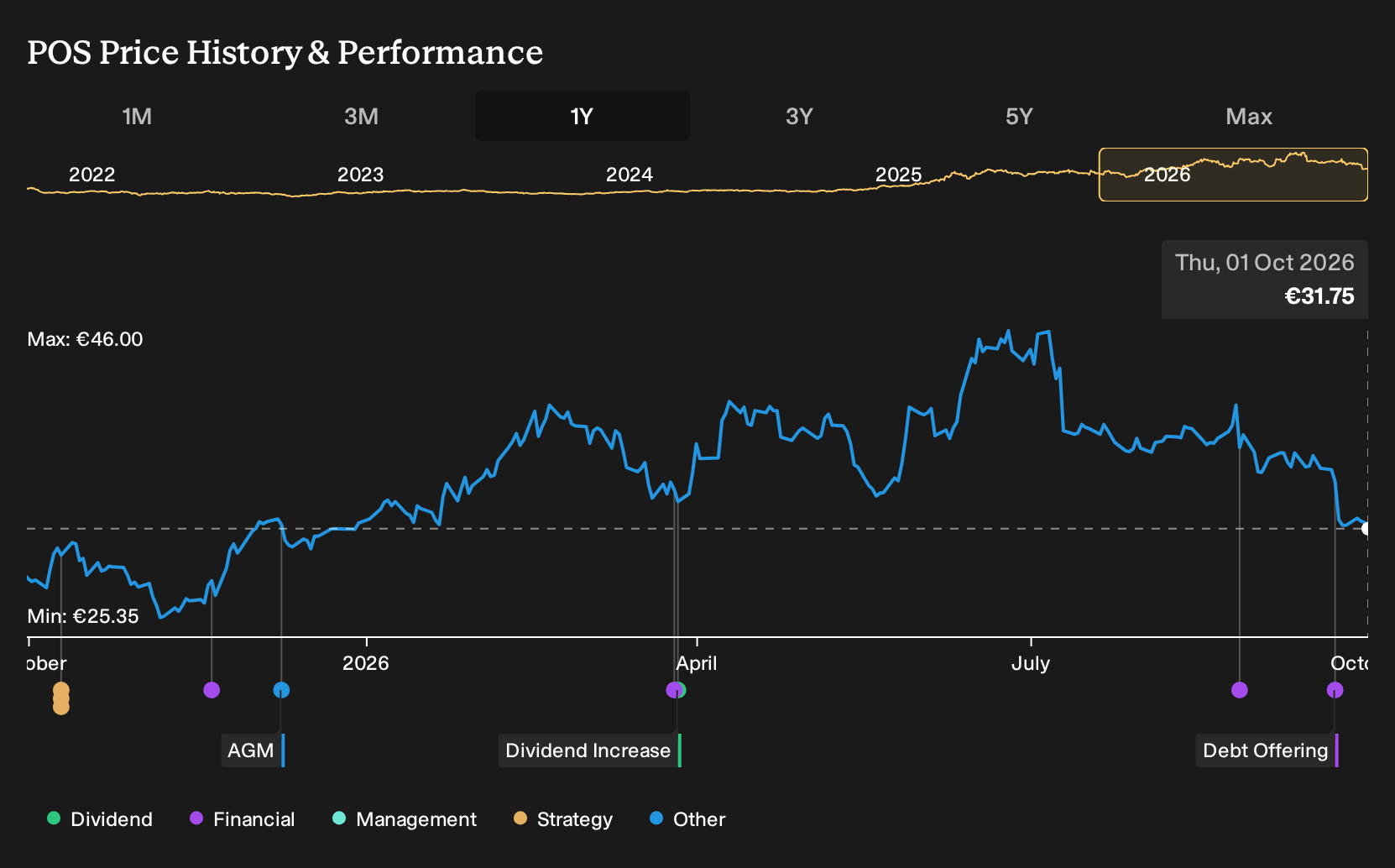Open the Debt Offering event label
The width and height of the screenshot is (1395, 868).
(1267, 750)
